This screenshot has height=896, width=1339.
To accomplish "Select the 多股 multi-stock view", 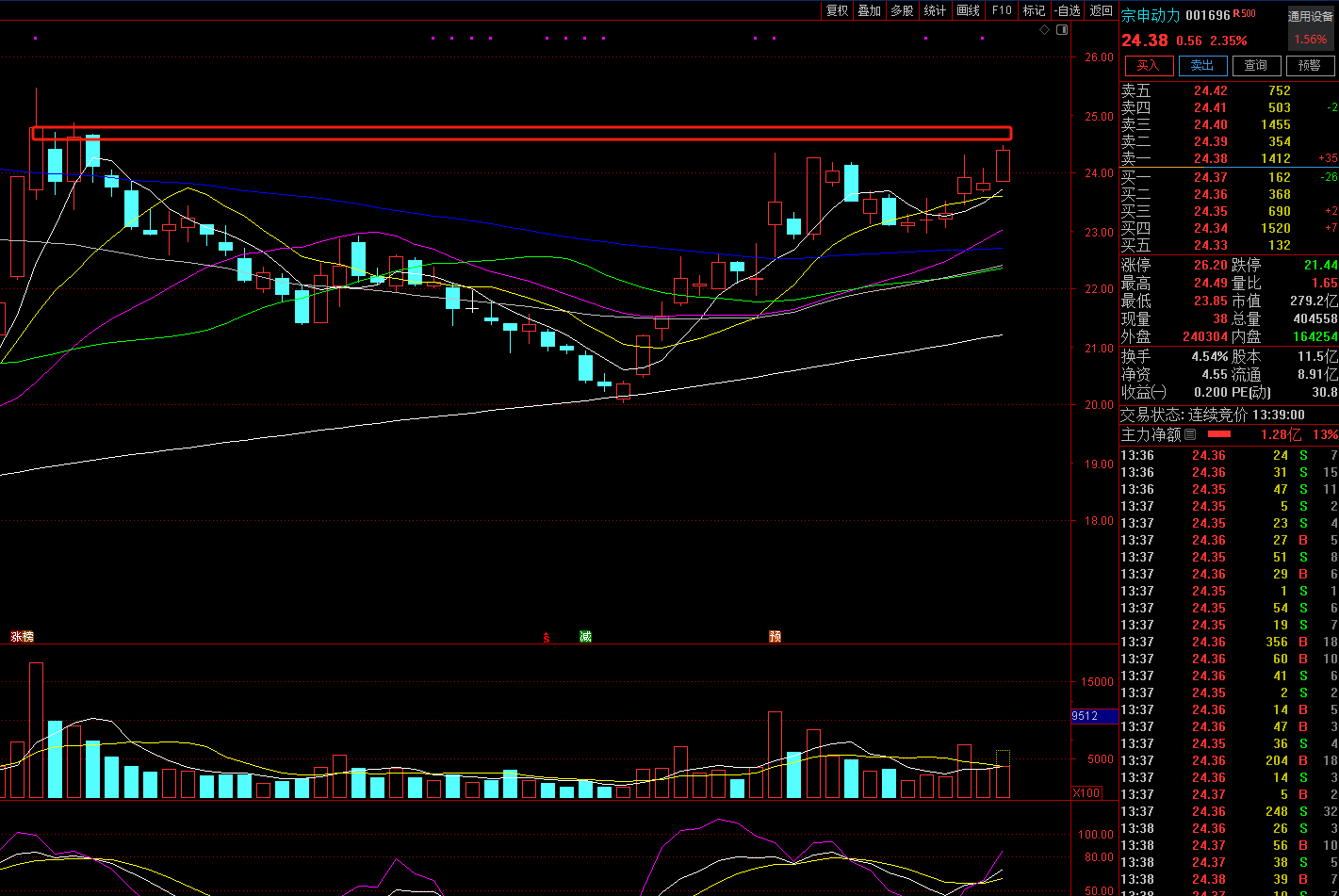I will click(x=902, y=10).
